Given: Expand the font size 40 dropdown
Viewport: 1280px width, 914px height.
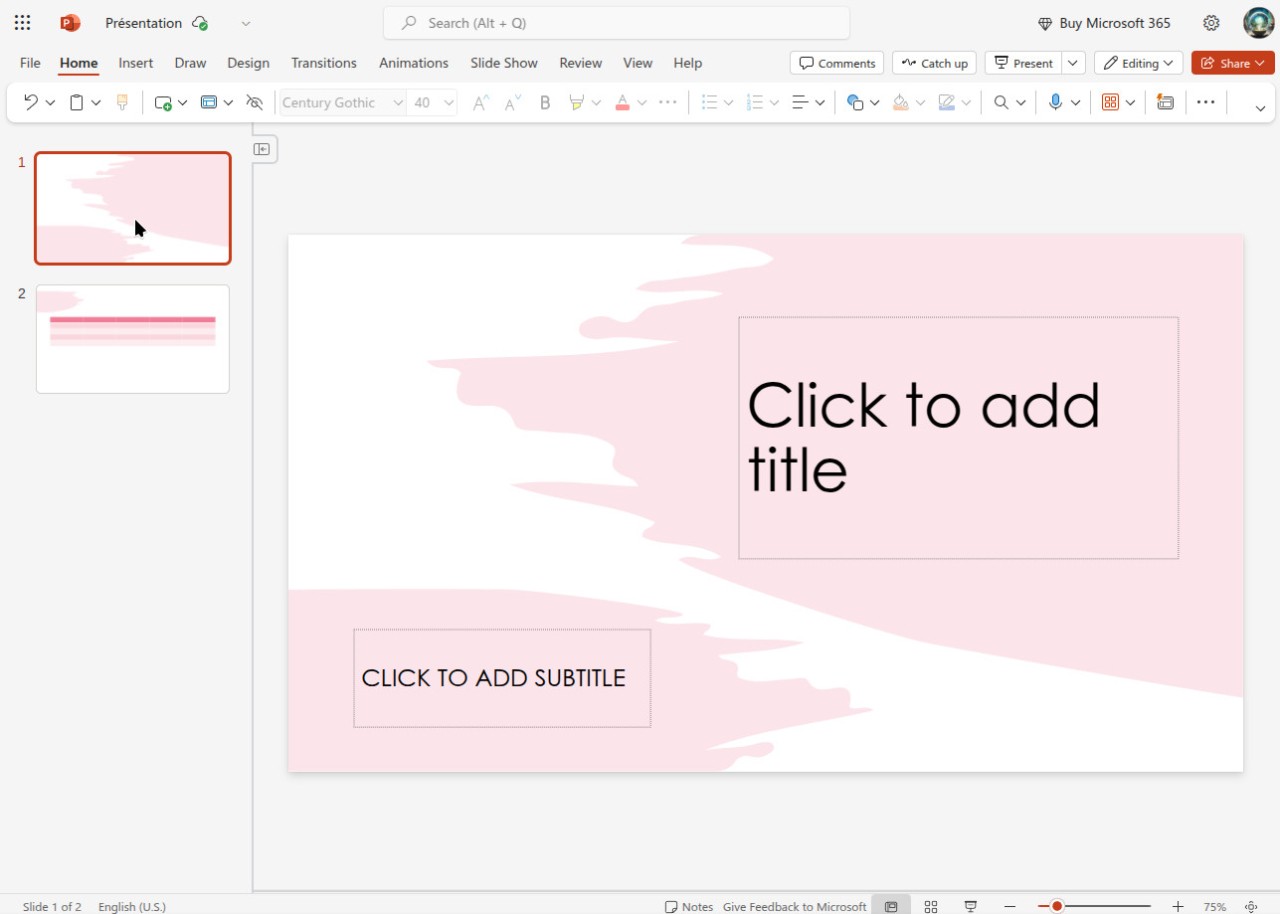Looking at the screenshot, I should click(449, 102).
